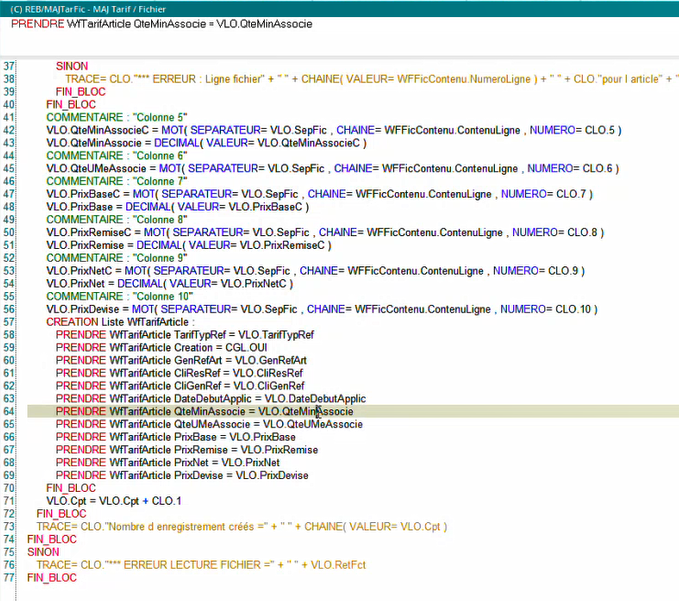This screenshot has width=679, height=601.
Task: Select VLO.PrixNet = DECIMAL line 54
Action: click(170, 284)
